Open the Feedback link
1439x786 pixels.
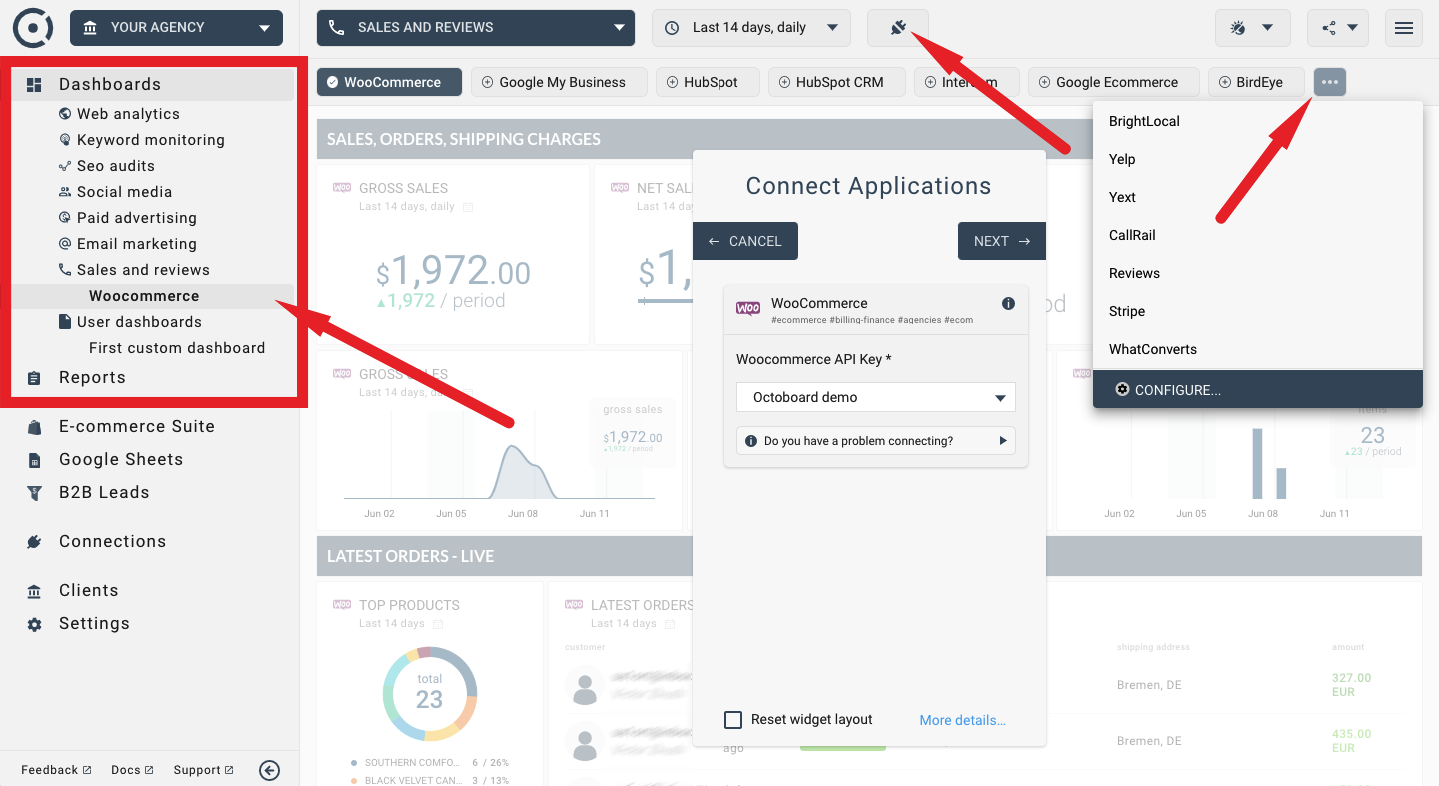[56, 770]
